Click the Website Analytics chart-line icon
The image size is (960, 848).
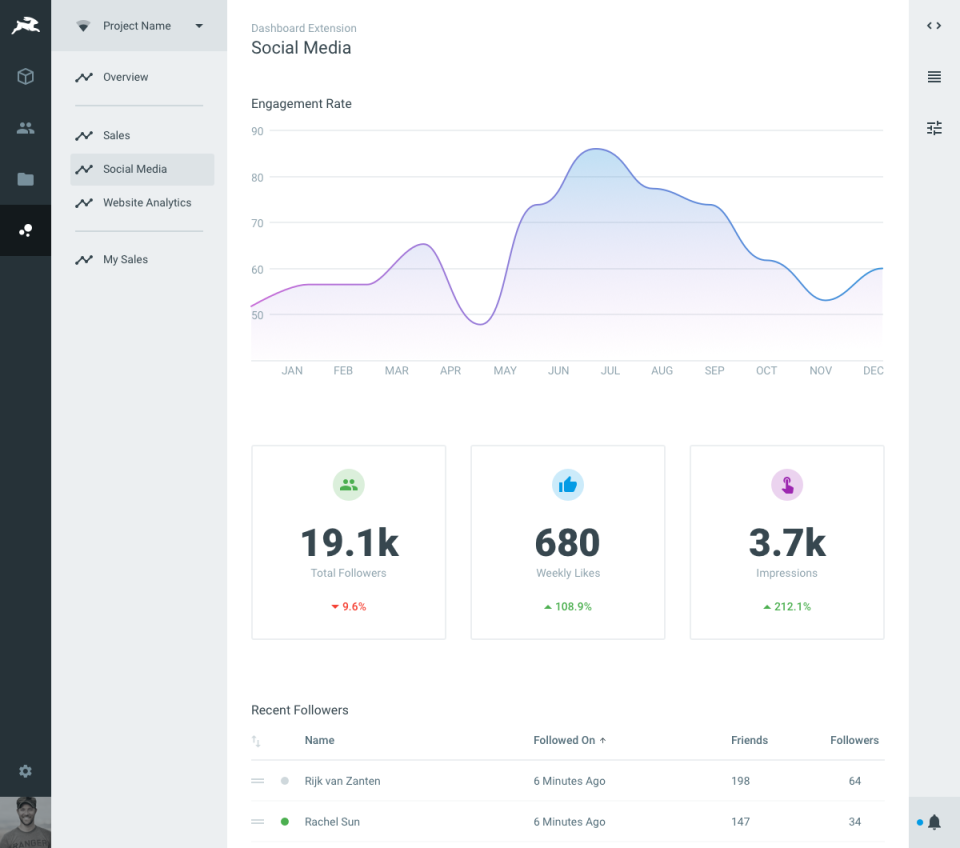click(84, 203)
